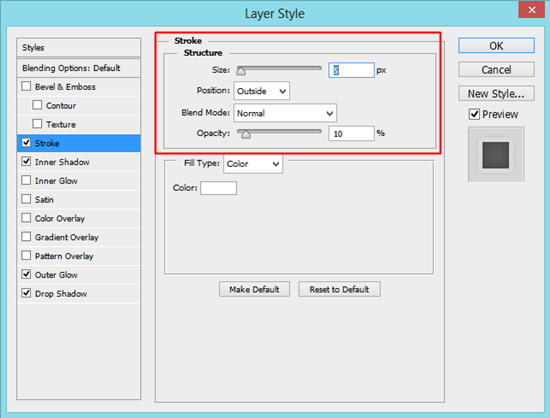Click the Size value input field
Viewport: 550px width, 418px height.
[351, 70]
